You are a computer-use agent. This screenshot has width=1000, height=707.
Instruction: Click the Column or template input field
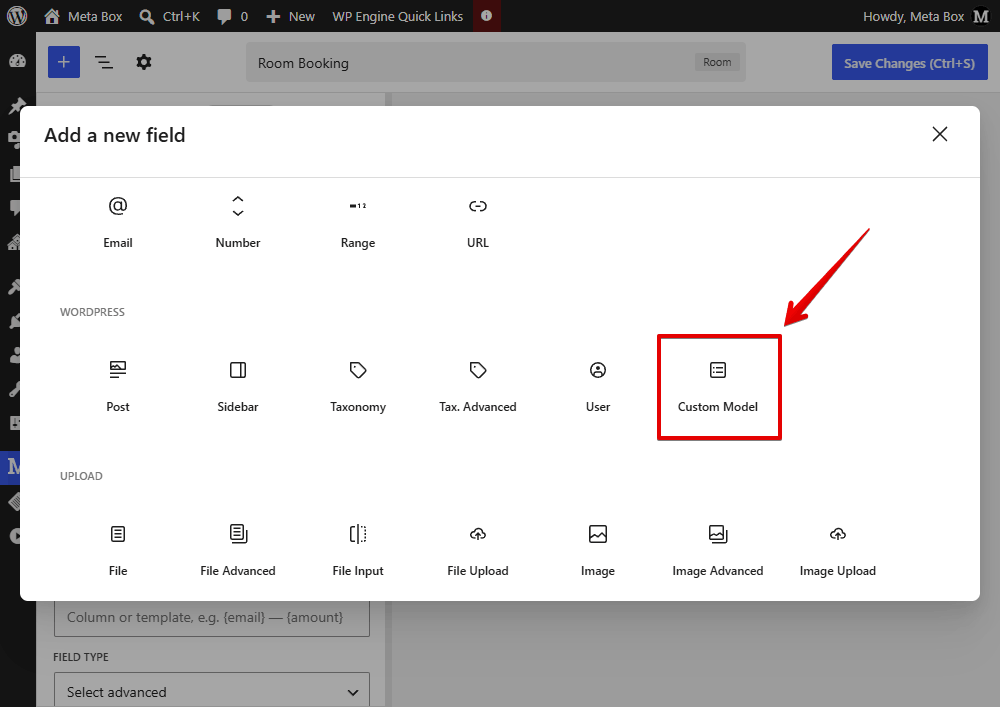212,617
